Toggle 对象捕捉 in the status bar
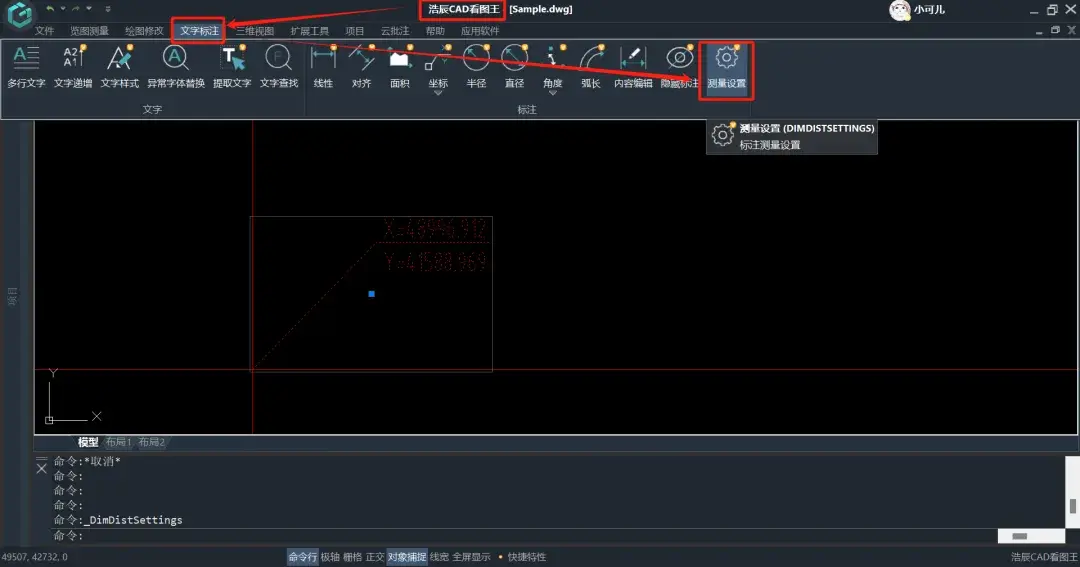Screen dimensions: 1080x567 click(406, 557)
